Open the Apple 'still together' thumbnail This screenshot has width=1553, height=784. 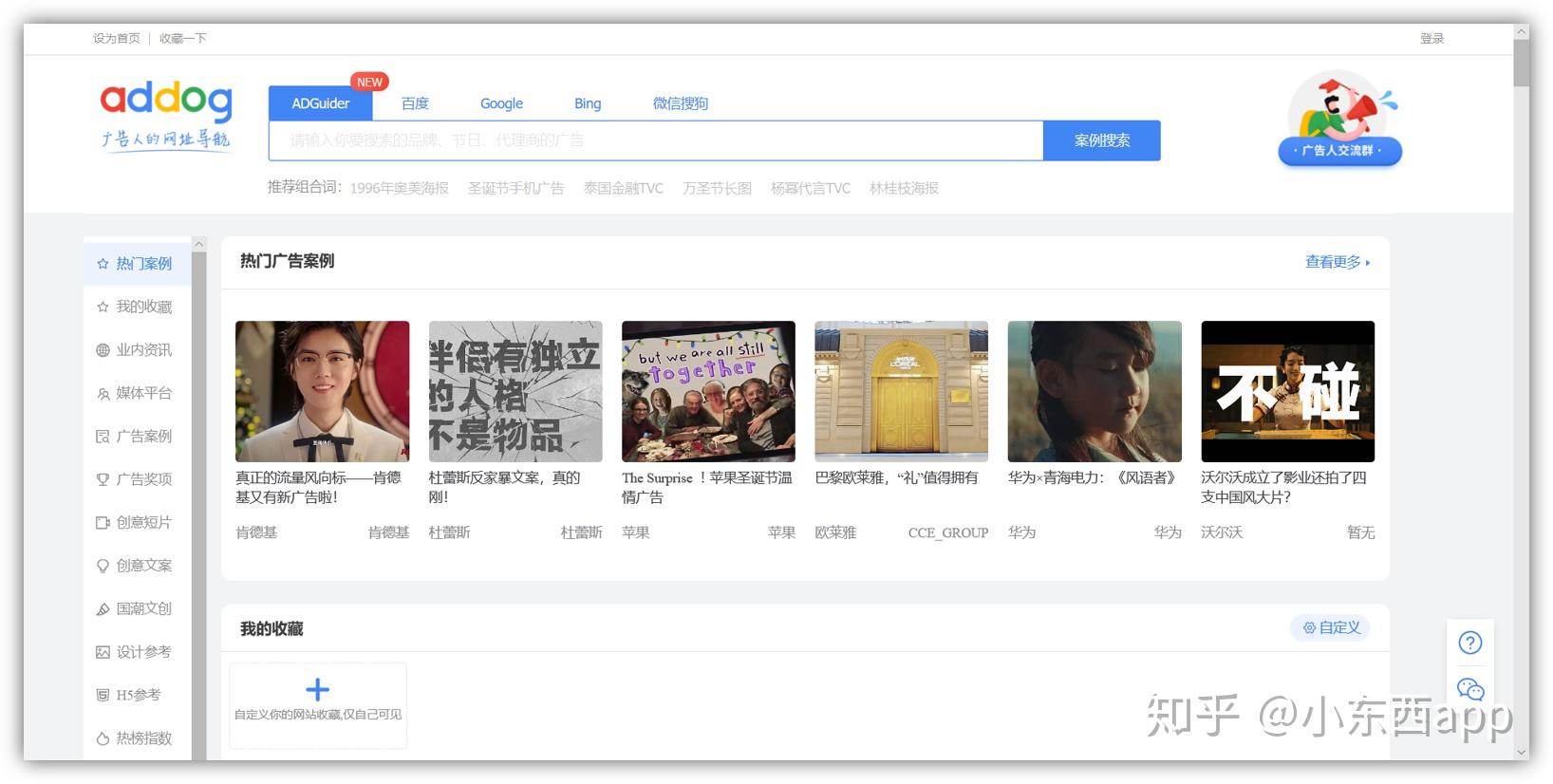(708, 391)
